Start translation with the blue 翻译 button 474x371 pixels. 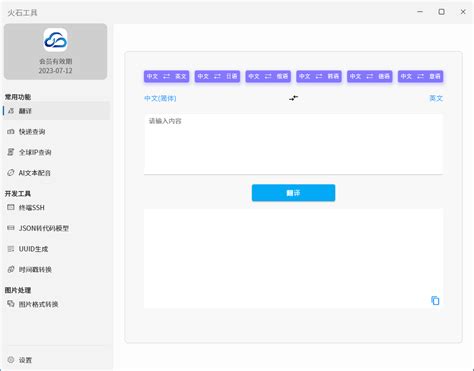coord(293,193)
